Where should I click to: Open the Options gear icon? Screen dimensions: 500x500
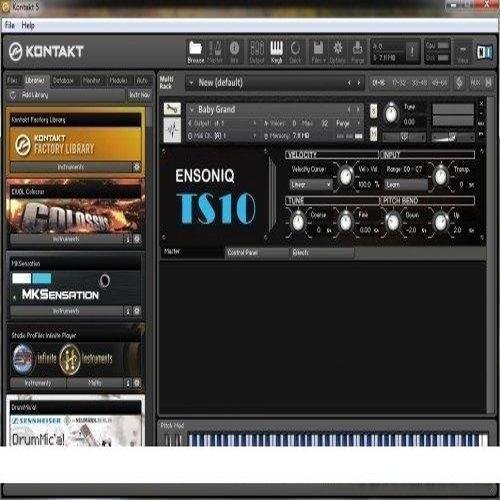pyautogui.click(x=337, y=52)
